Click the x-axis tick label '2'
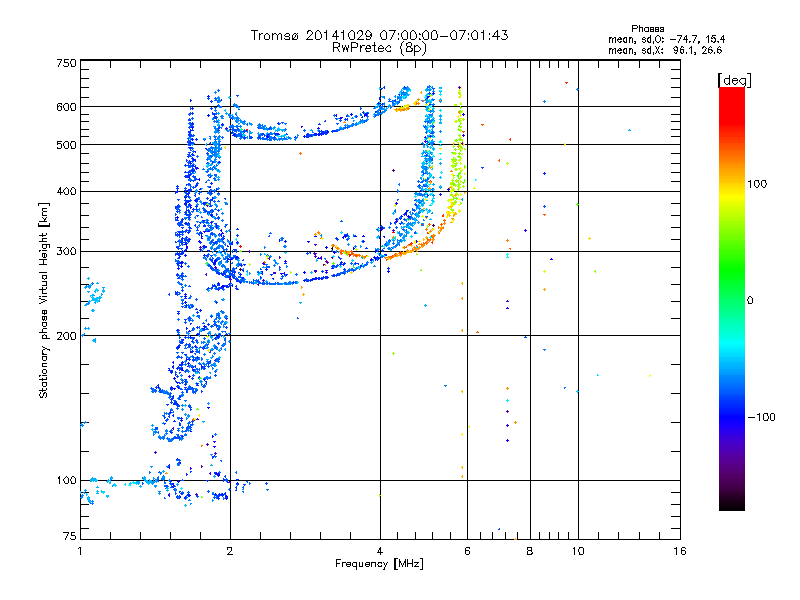Image resolution: width=800 pixels, height=600 pixels. pos(230,551)
